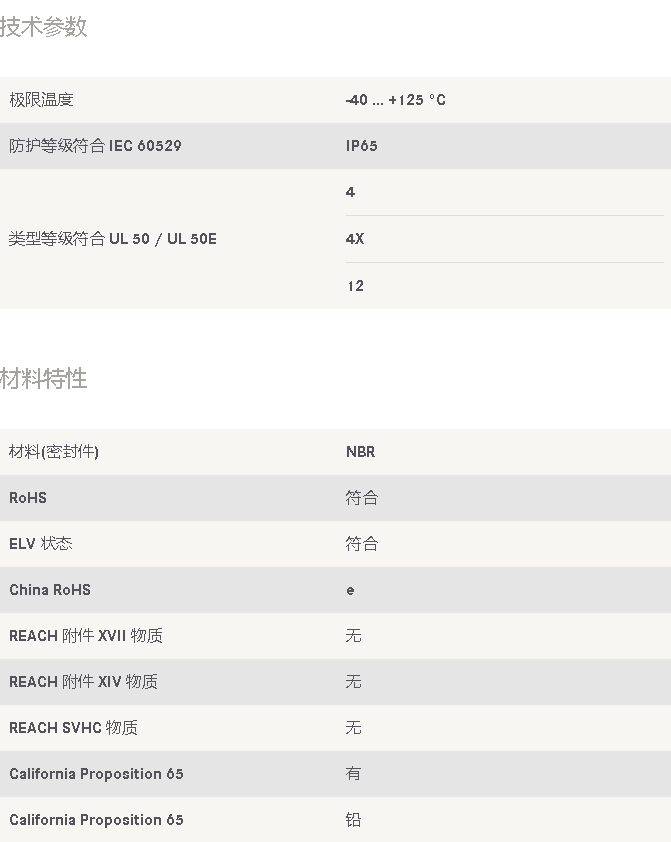Click the 符合 value beside ELV 状态
Screen dimensions: 671x842
(362, 544)
